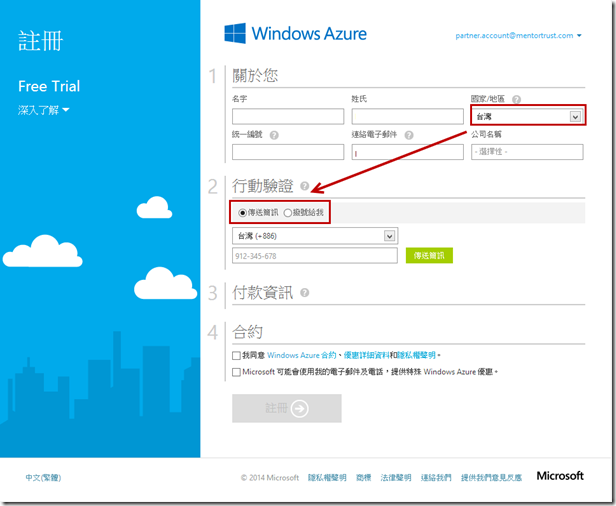
Task: Click the Microsoft logo in footer
Action: point(560,476)
